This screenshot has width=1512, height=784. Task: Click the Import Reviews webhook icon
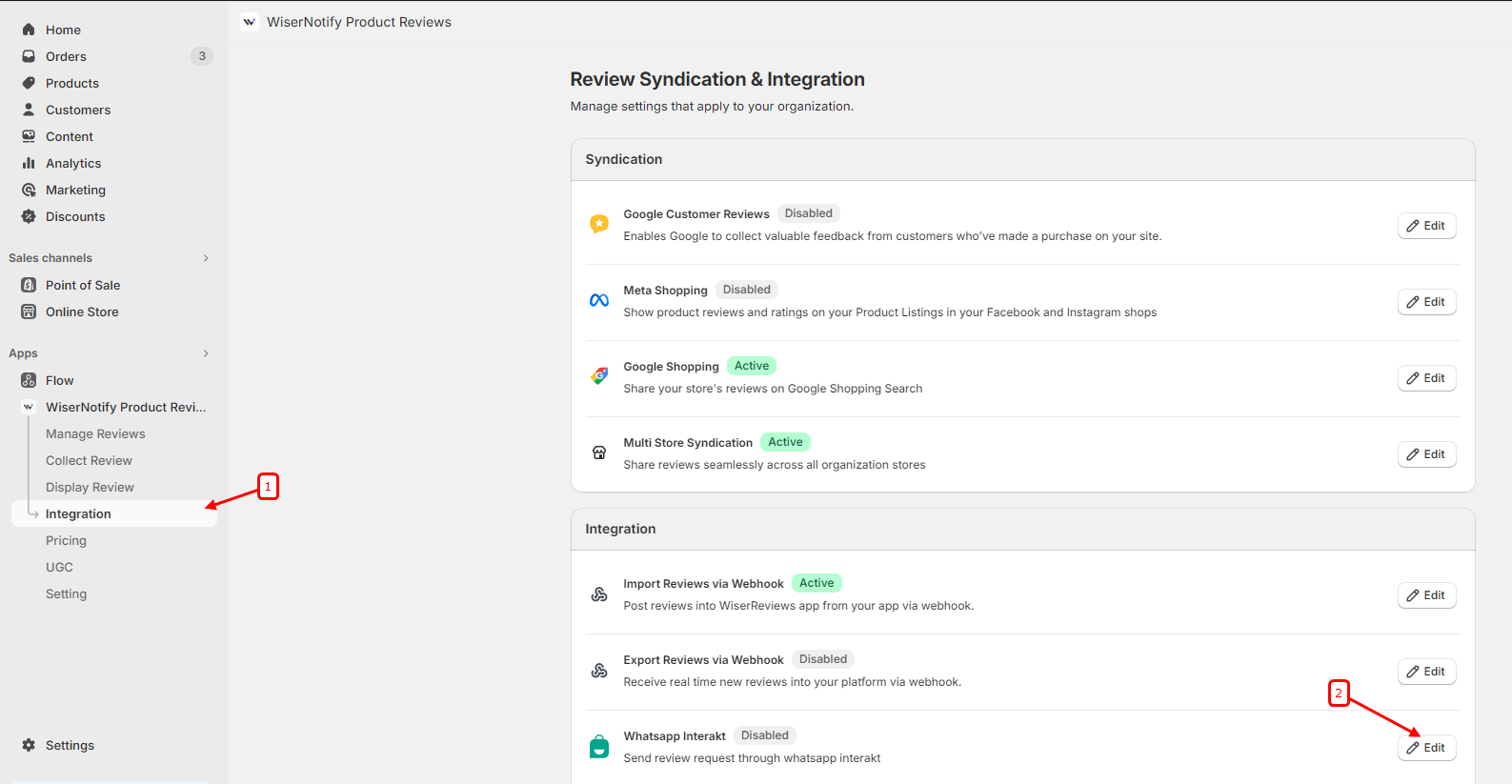pos(599,594)
